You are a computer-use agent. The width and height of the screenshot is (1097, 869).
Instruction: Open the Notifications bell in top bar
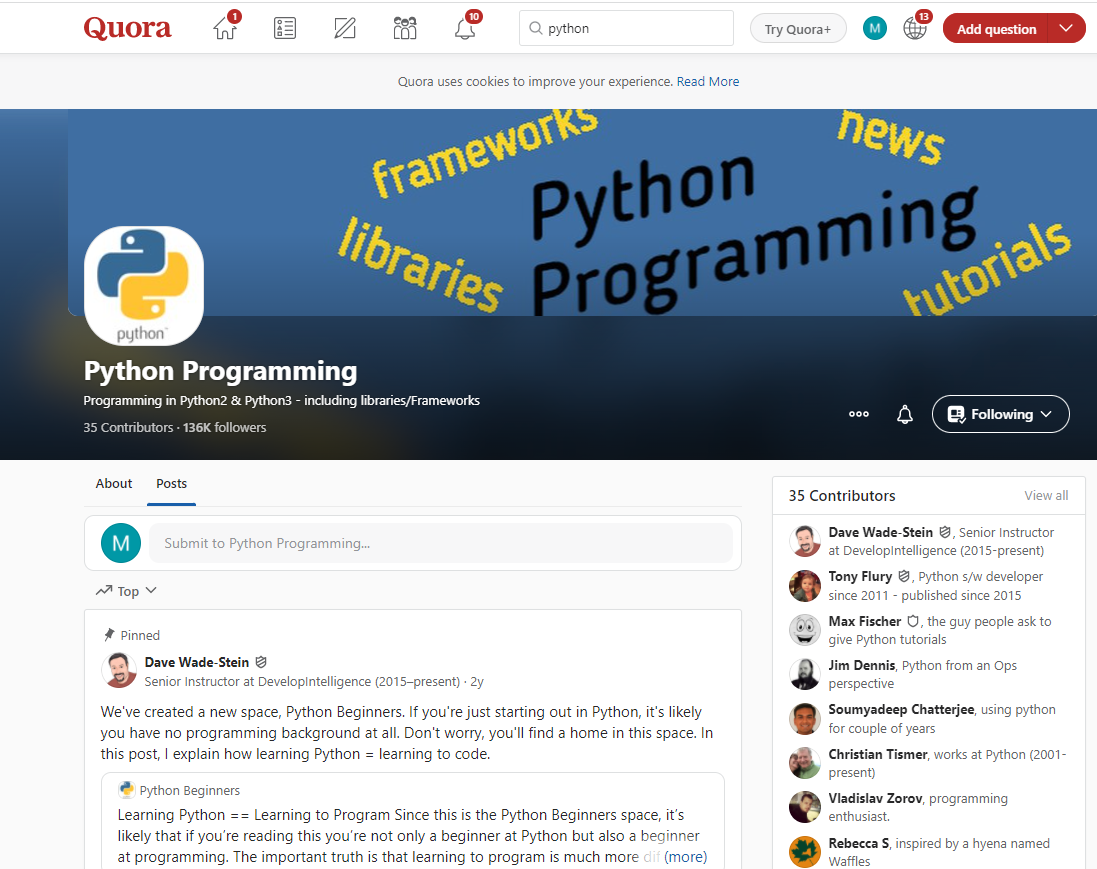click(465, 29)
